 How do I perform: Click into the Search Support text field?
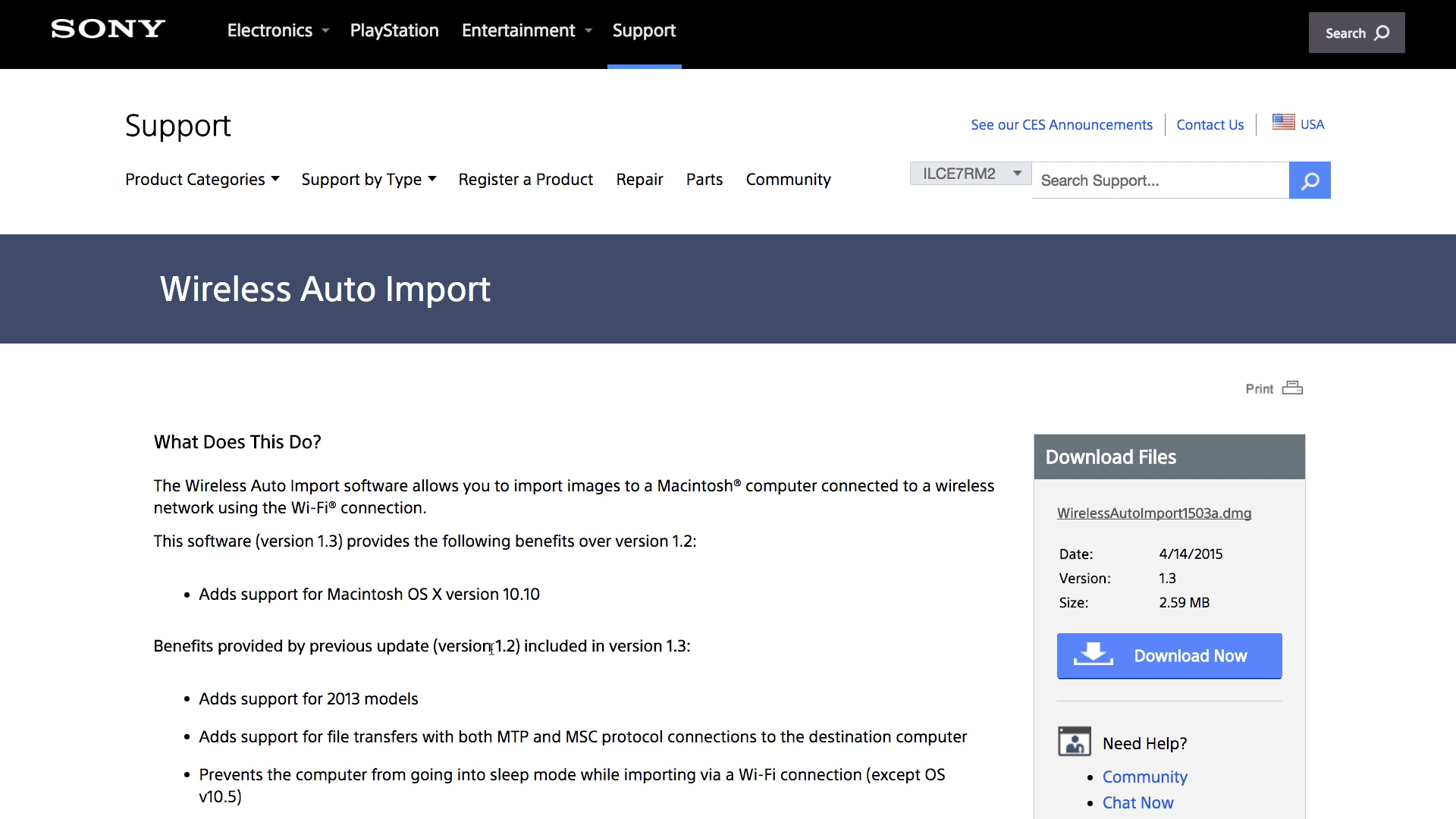(1159, 180)
